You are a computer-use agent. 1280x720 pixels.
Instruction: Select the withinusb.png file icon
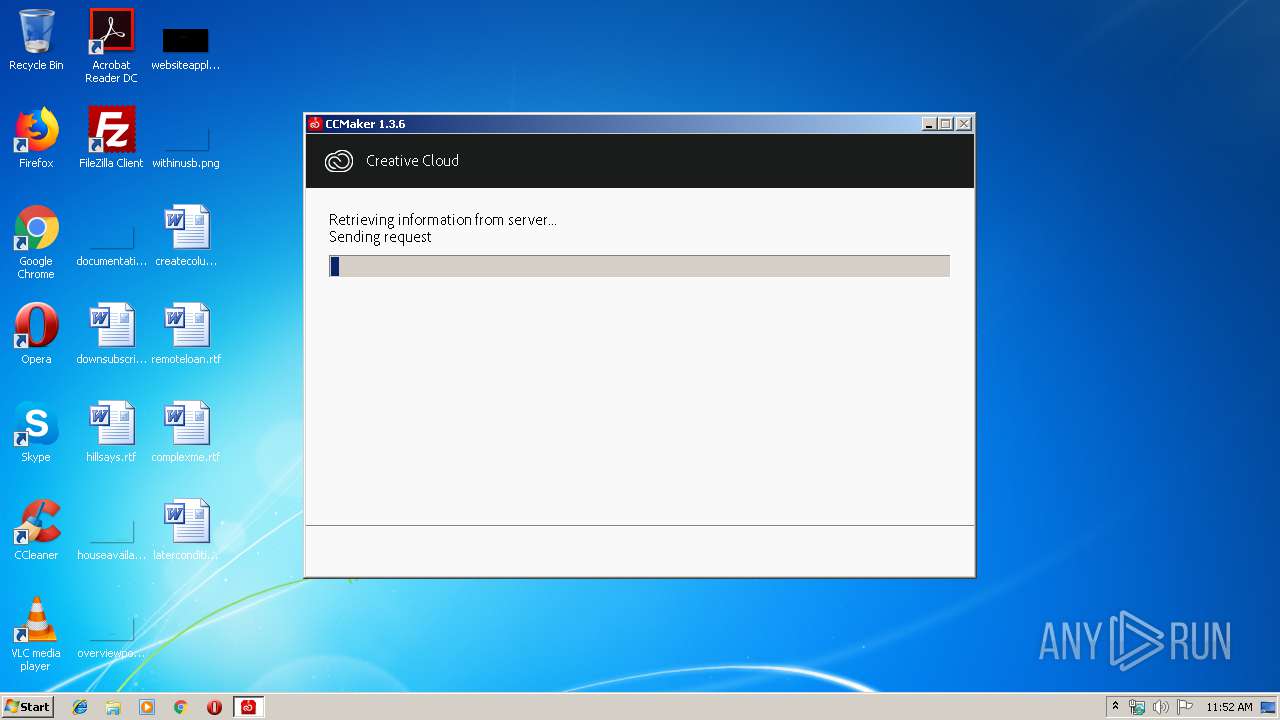pyautogui.click(x=186, y=148)
